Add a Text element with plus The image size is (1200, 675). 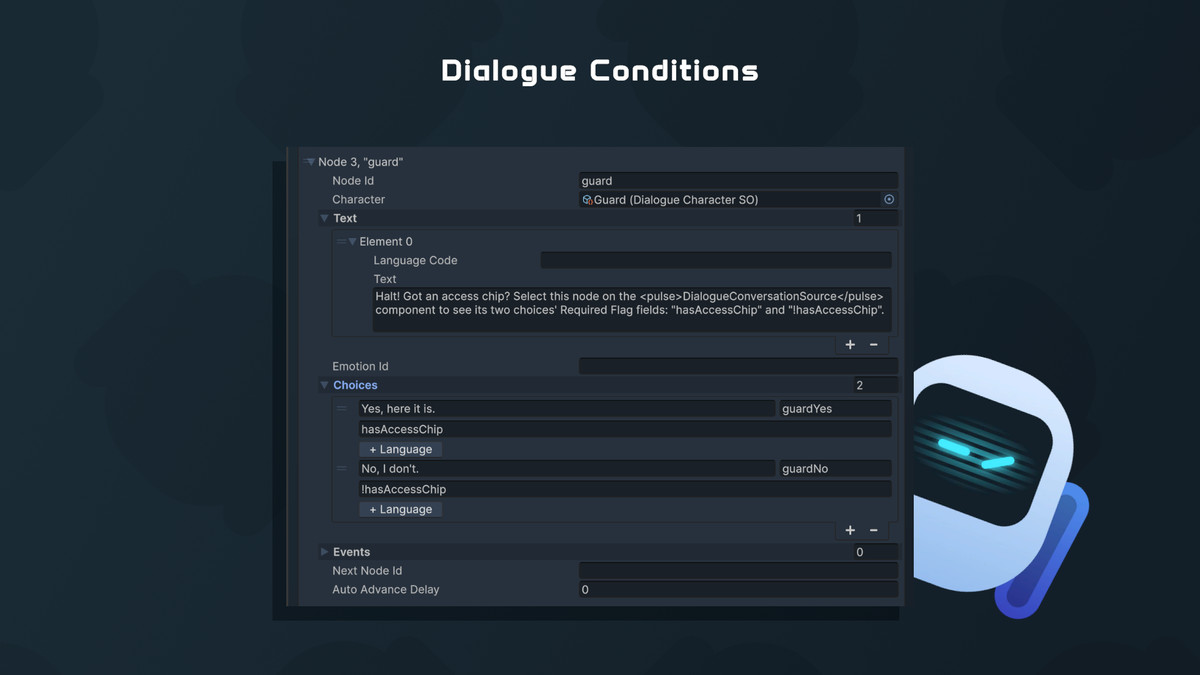pos(850,344)
